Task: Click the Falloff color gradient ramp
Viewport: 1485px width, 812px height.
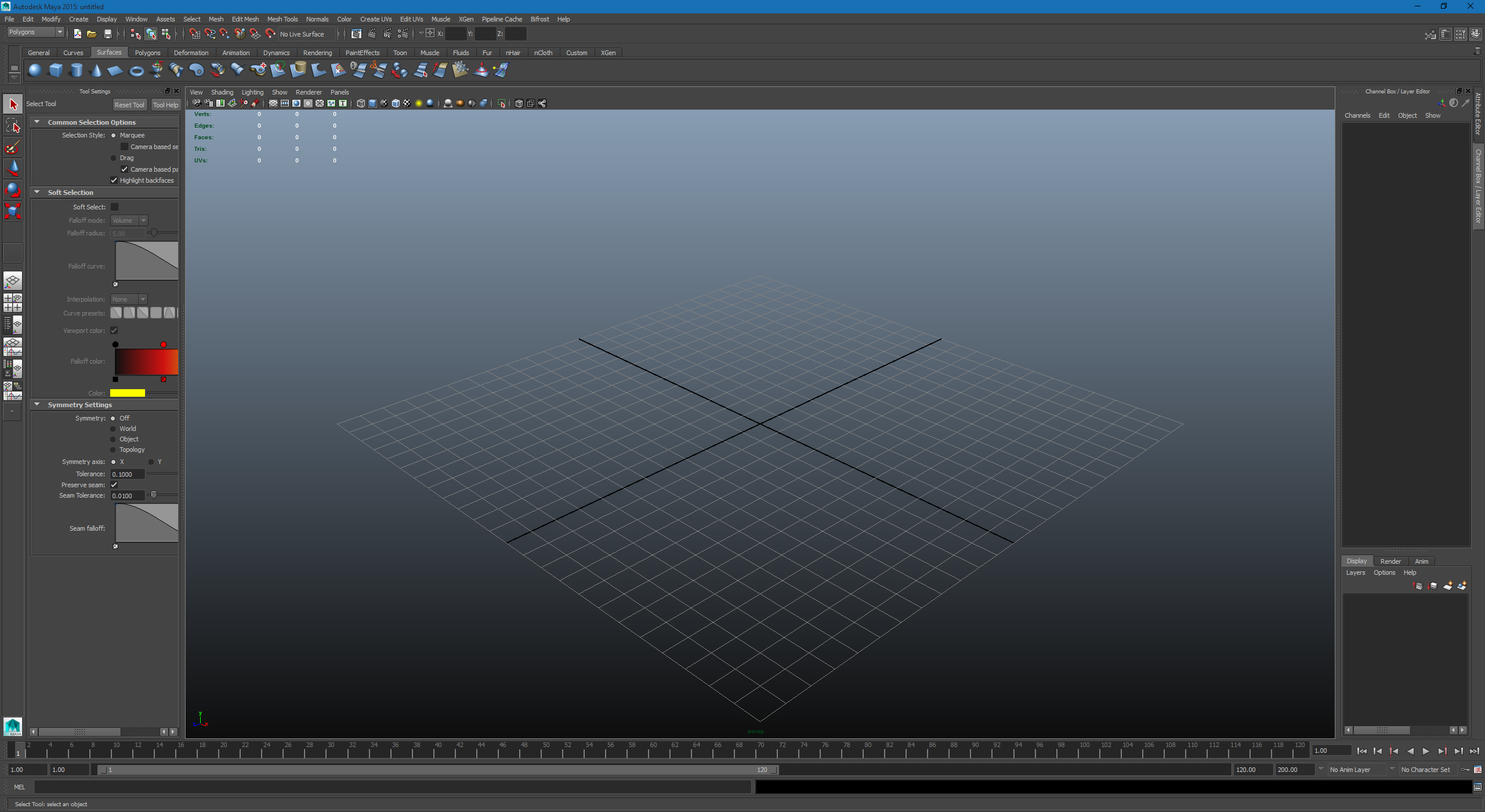Action: point(147,362)
